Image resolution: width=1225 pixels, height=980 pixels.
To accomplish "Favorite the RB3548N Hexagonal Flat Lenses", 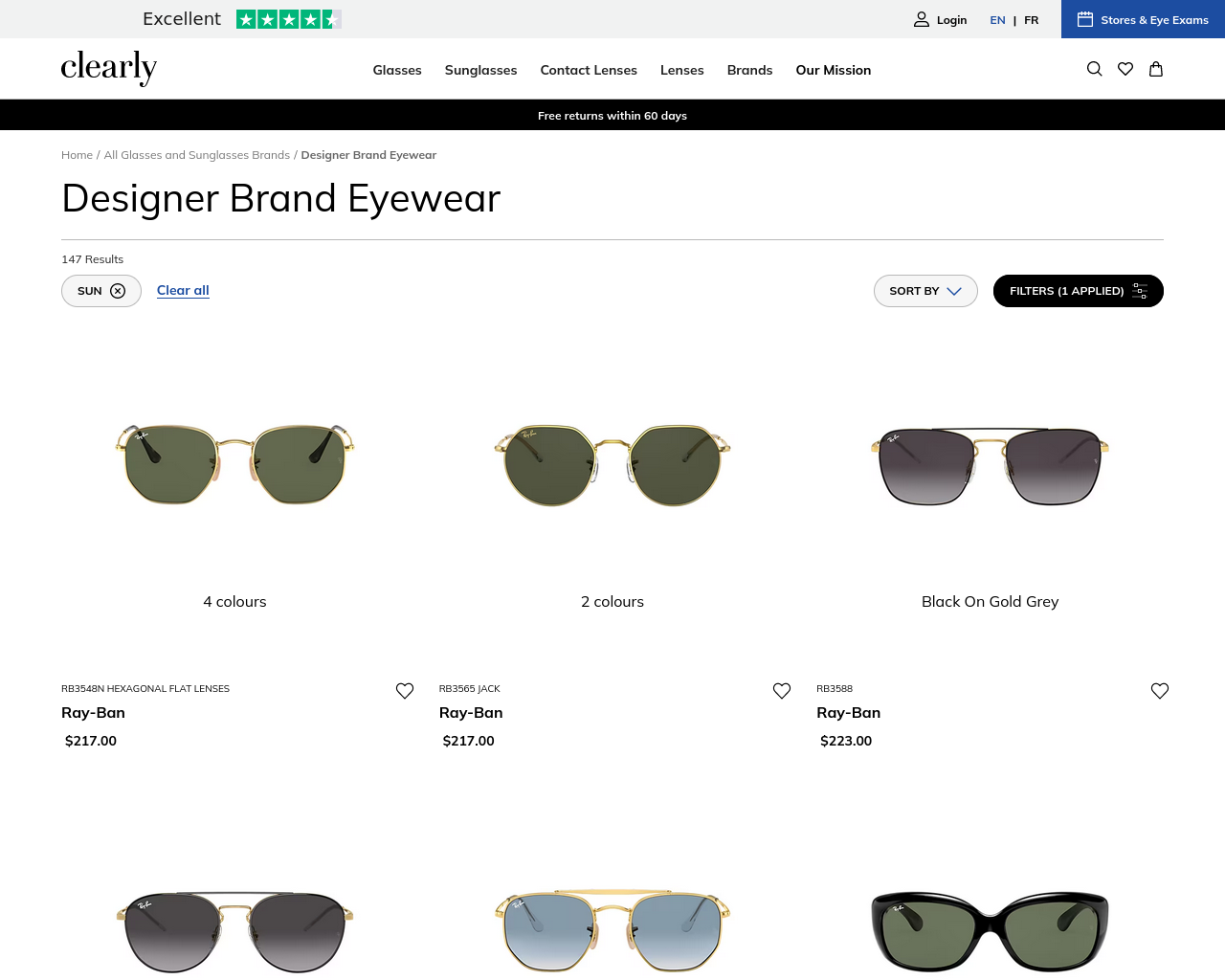I will (x=405, y=690).
